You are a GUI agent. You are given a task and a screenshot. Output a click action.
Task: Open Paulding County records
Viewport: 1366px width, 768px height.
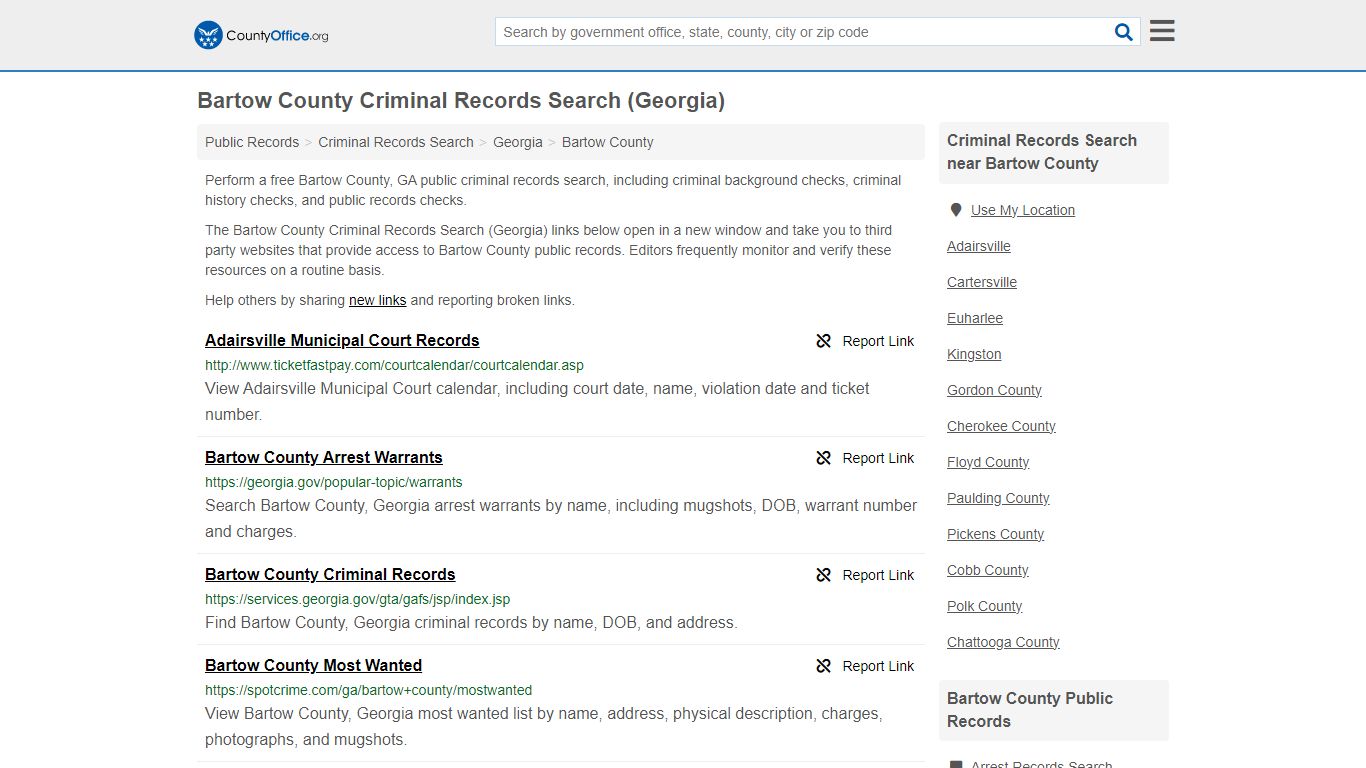(998, 498)
